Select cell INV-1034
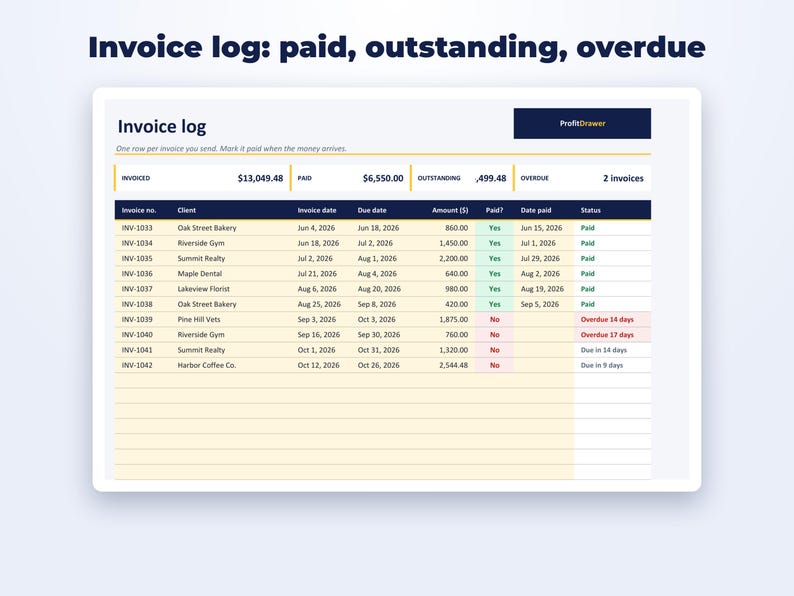The height and width of the screenshot is (596, 794). pos(137,243)
